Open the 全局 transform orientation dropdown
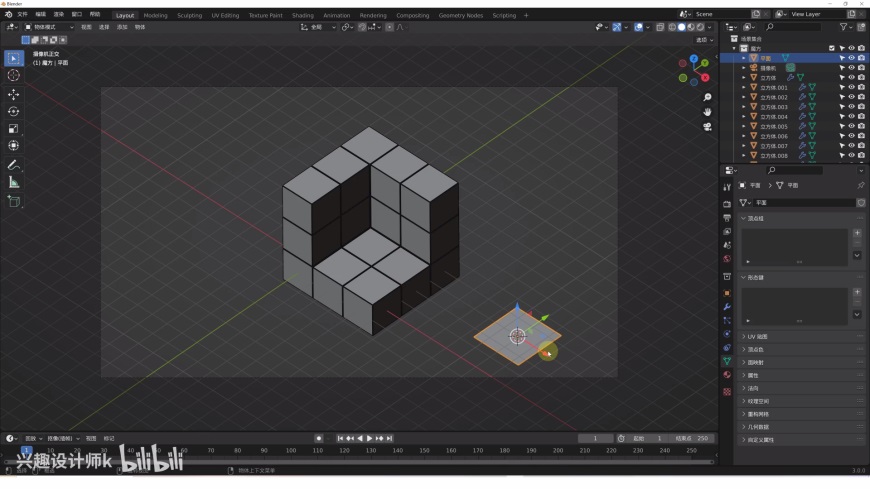The image size is (870, 489). (318, 27)
